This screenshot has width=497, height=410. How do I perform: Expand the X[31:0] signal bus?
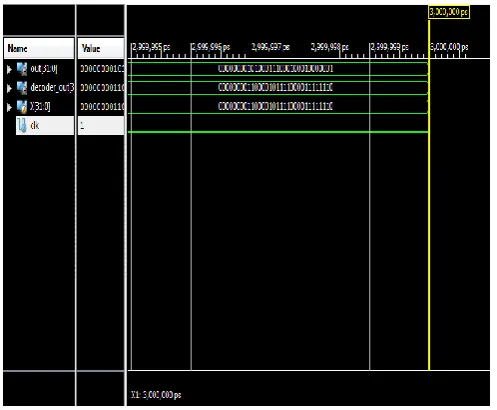9,107
